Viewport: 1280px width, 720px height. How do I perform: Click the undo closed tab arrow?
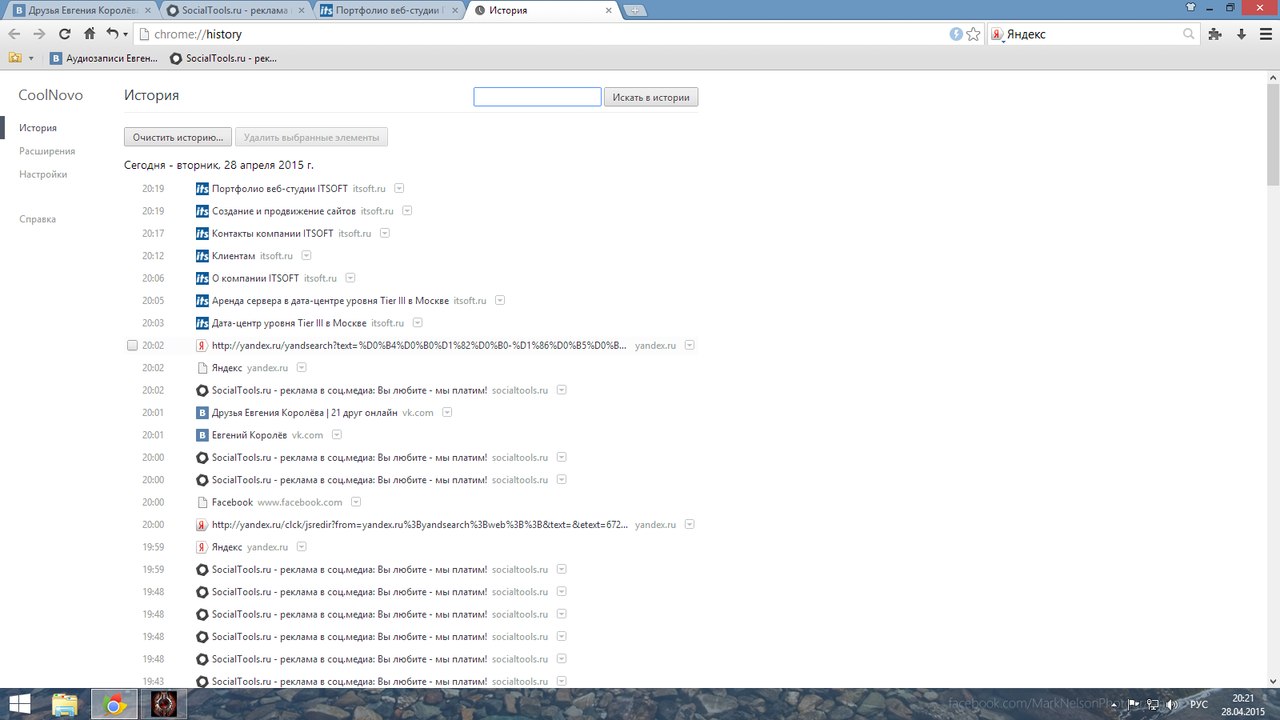pos(112,34)
